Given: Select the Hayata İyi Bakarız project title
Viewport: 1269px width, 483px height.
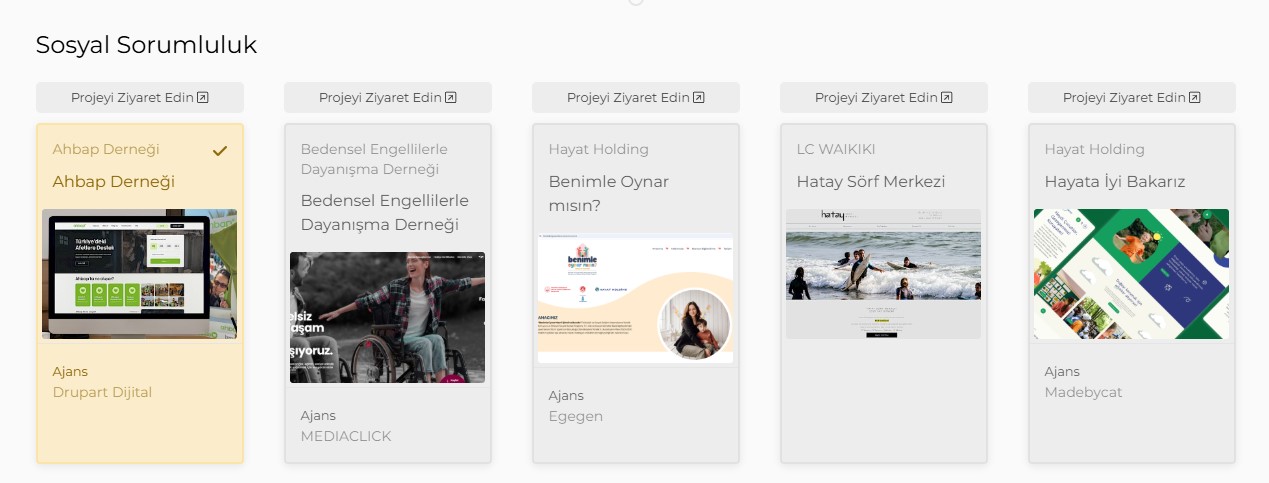Looking at the screenshot, I should pyautogui.click(x=1115, y=182).
